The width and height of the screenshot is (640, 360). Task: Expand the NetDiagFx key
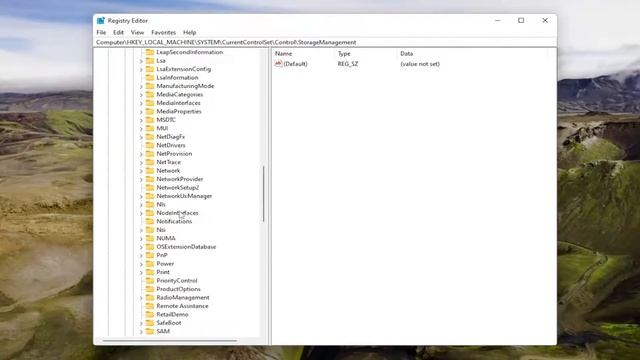click(141, 137)
